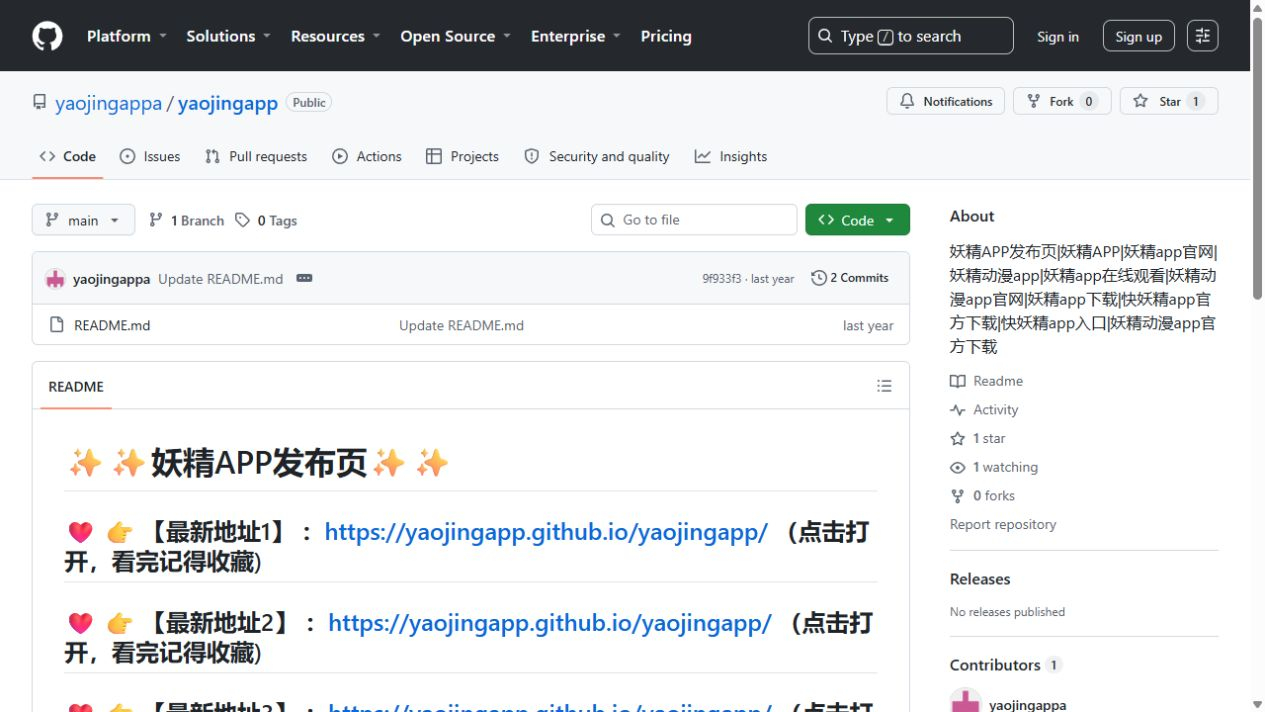Switch to the Issues tab
The image size is (1265, 712).
point(150,156)
